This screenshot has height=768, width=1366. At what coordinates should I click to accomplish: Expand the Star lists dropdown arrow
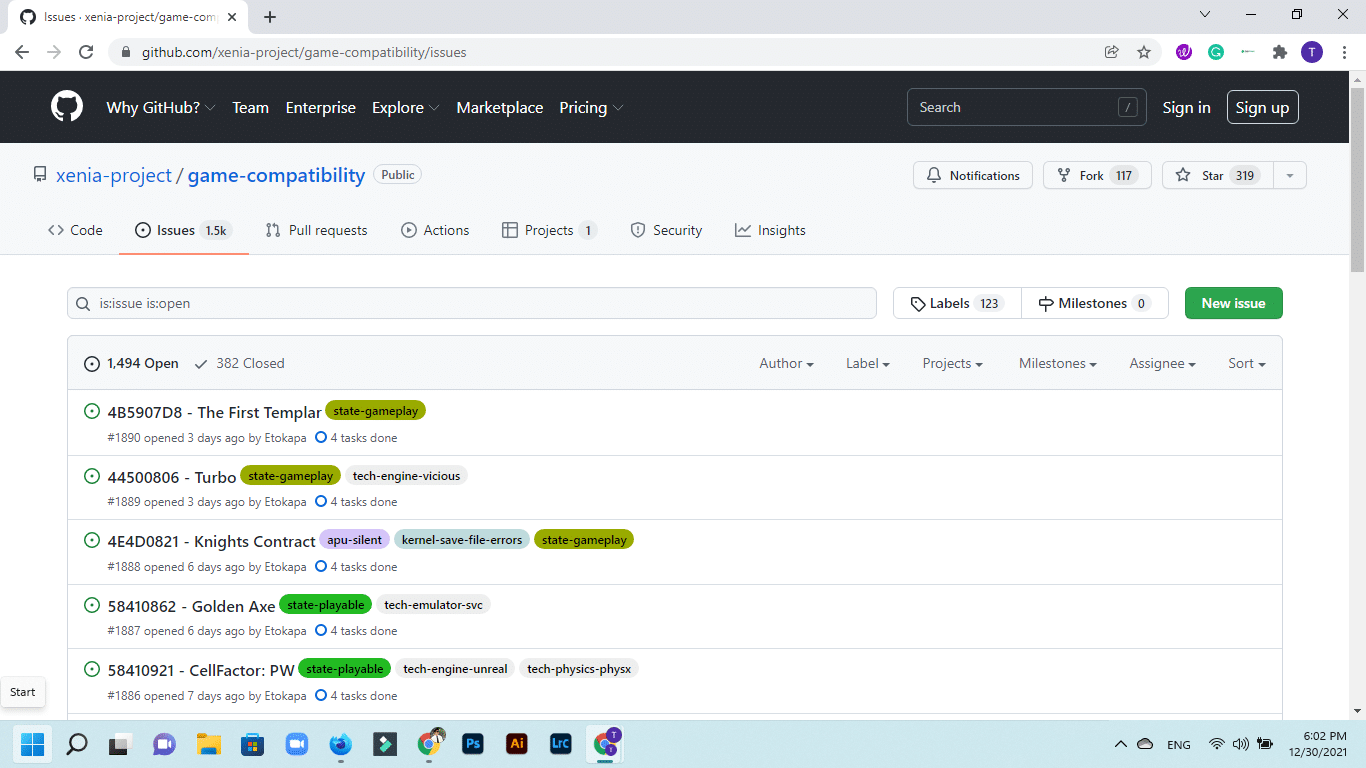[1289, 175]
